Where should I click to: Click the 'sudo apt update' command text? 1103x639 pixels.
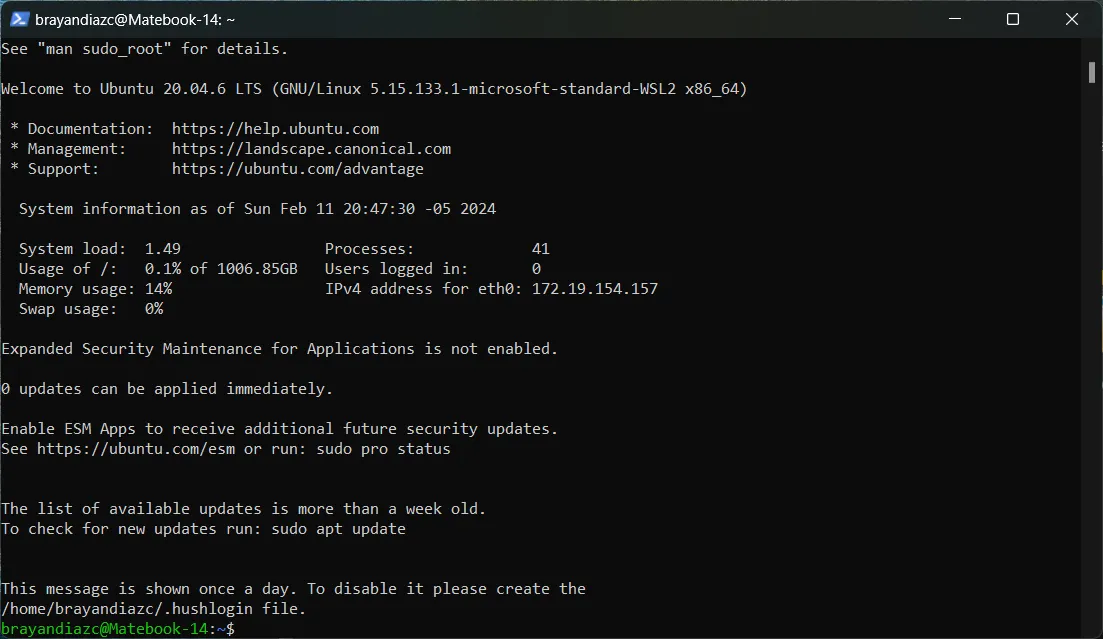(338, 529)
